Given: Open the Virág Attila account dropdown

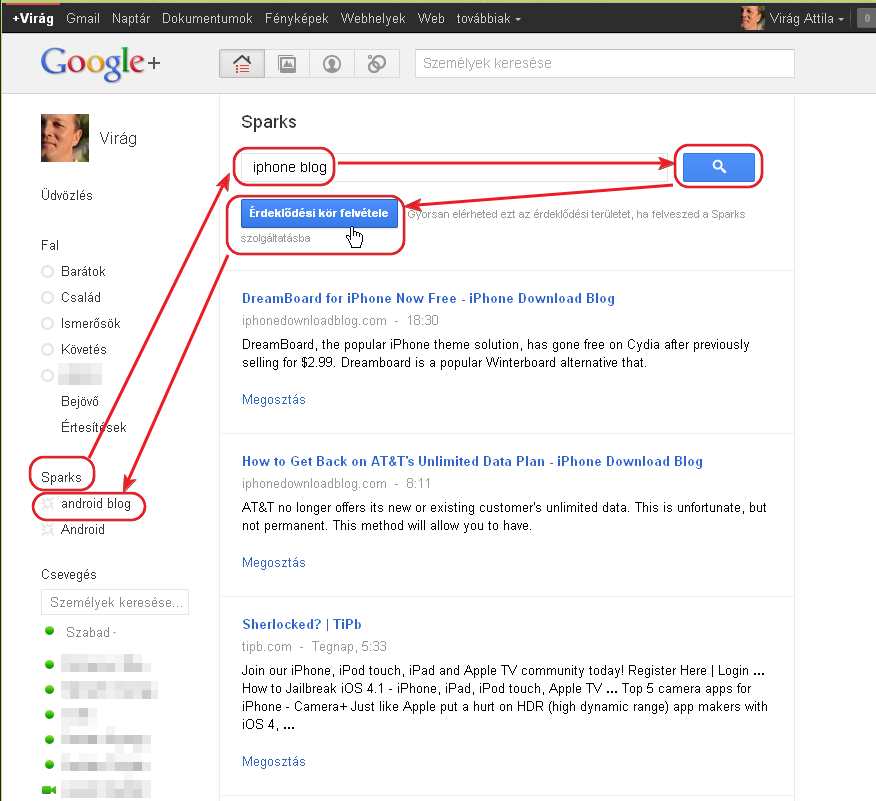Looking at the screenshot, I should 806,18.
